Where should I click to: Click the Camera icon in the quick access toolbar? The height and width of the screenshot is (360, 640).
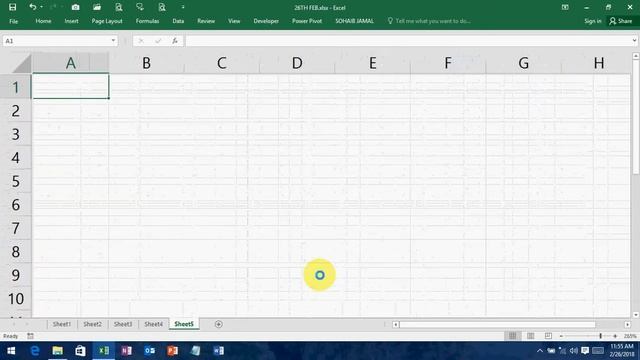[76, 7]
